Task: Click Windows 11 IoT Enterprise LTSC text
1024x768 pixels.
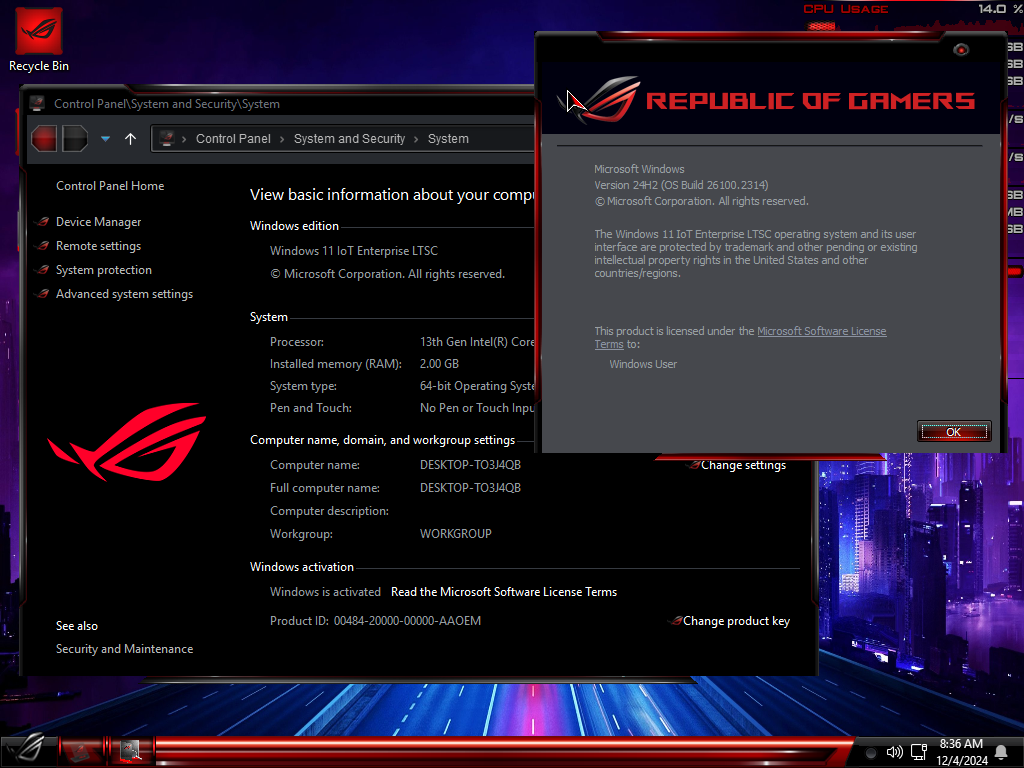Action: pos(353,251)
